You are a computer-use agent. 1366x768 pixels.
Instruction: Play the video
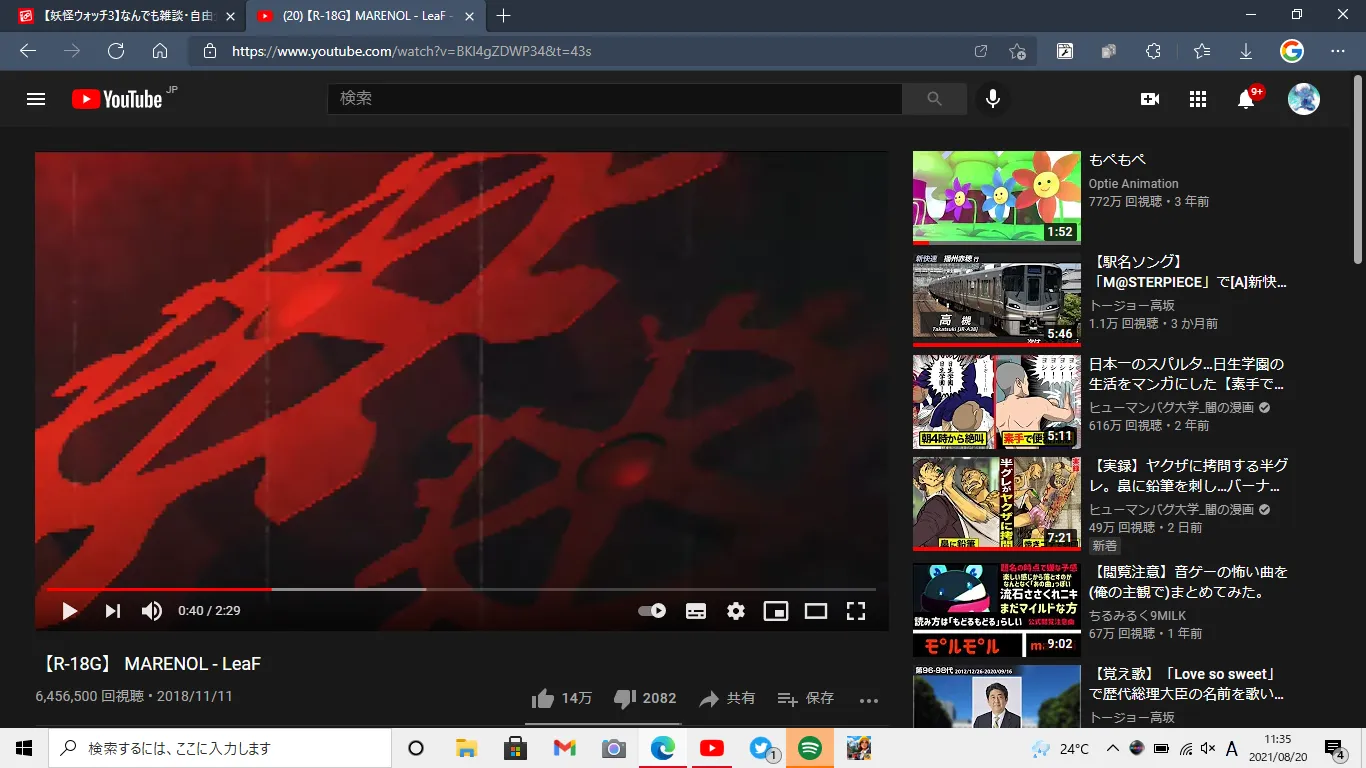(69, 611)
